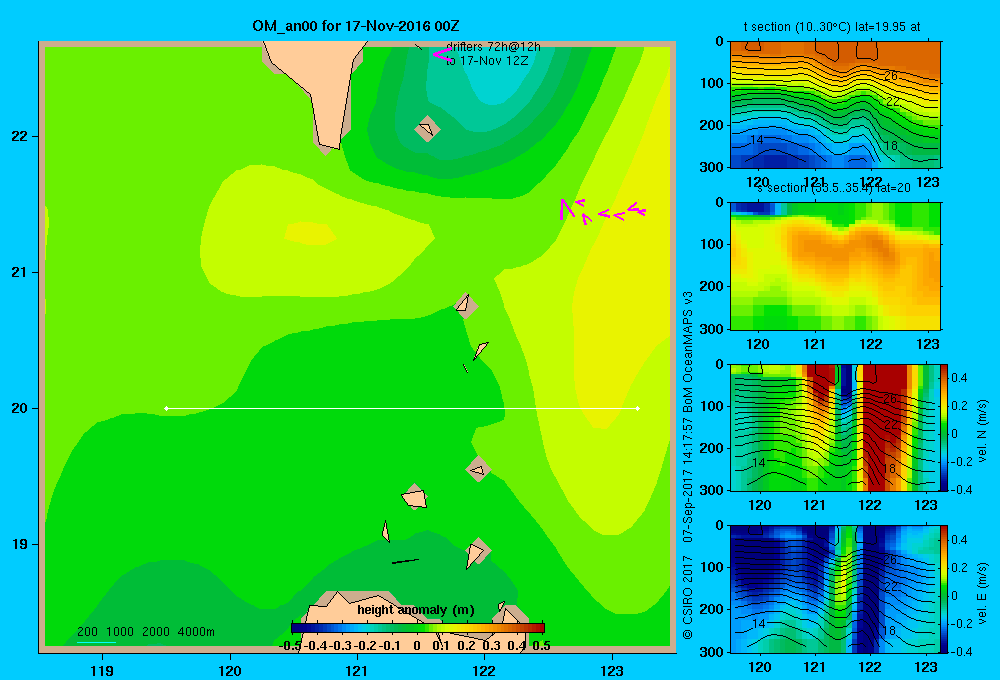
Task: Click longitude label 121 under main map
Action: [357, 670]
